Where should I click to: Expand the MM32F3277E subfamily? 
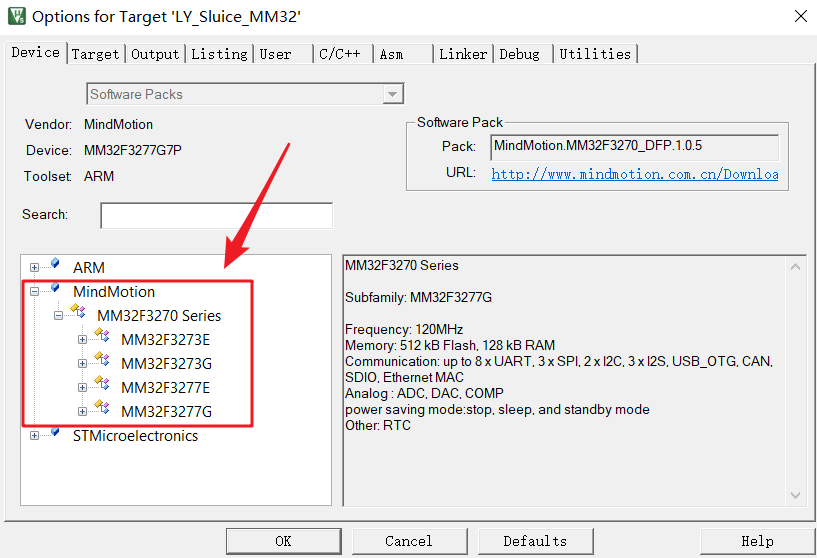click(82, 387)
